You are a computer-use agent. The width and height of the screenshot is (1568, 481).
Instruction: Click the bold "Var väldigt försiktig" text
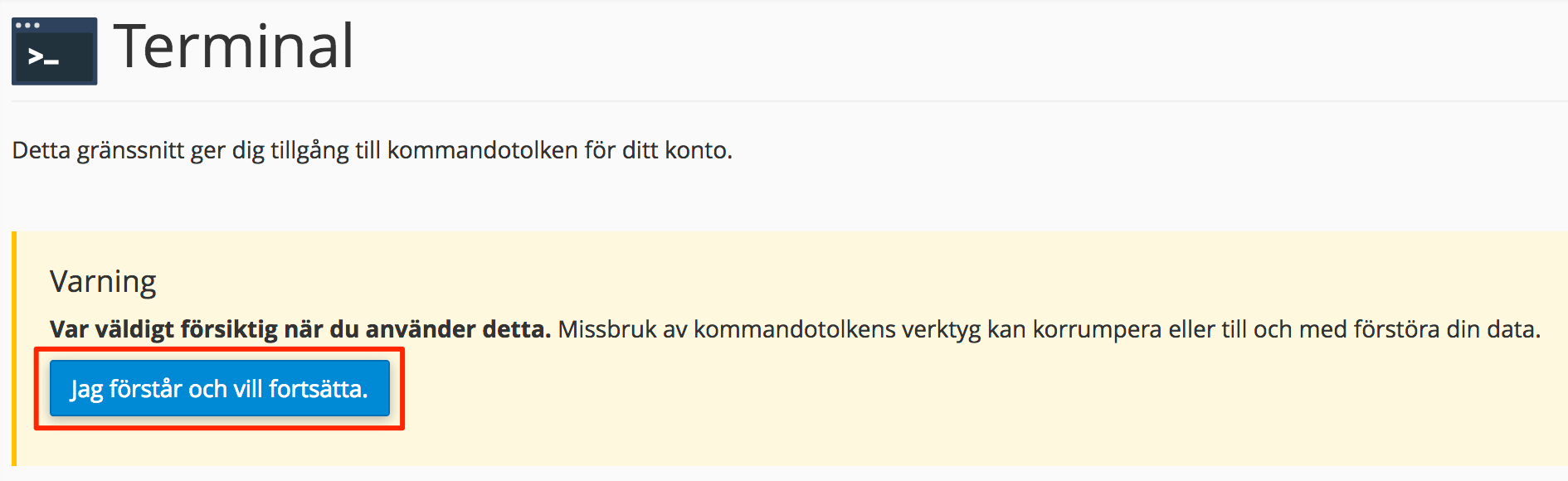163,329
